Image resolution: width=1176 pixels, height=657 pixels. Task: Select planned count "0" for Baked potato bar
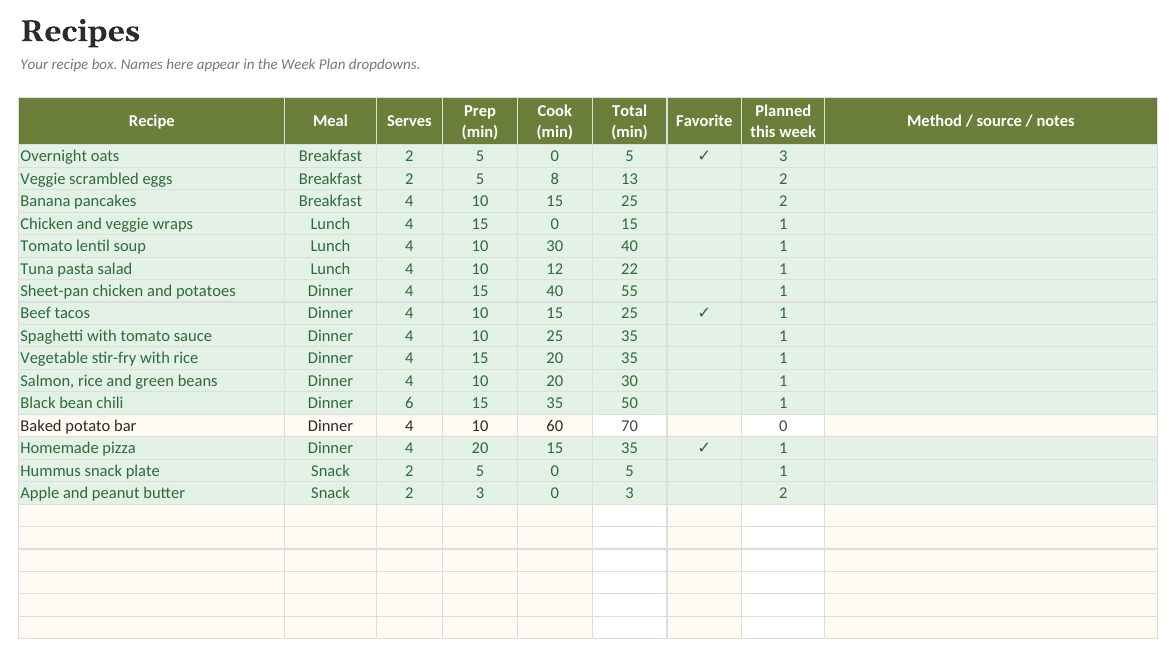[783, 425]
